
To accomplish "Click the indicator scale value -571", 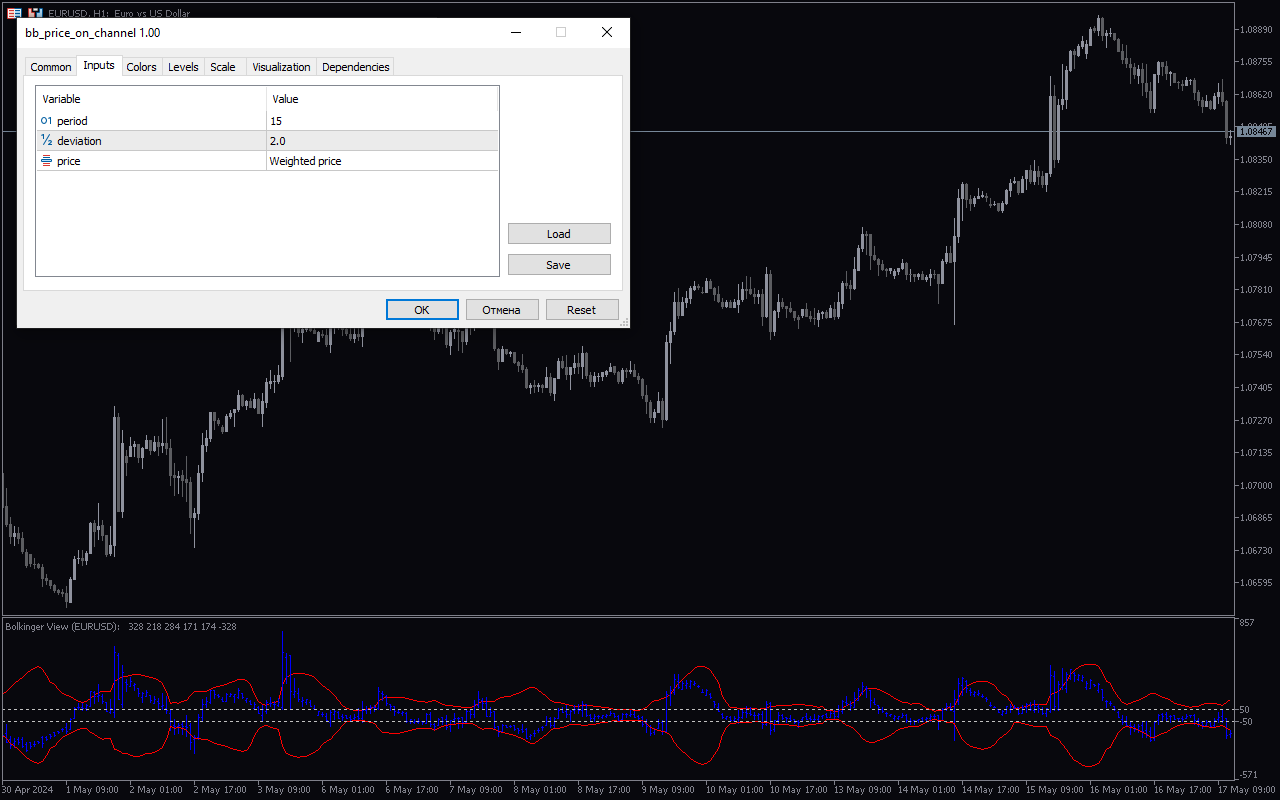I will (x=1248, y=775).
